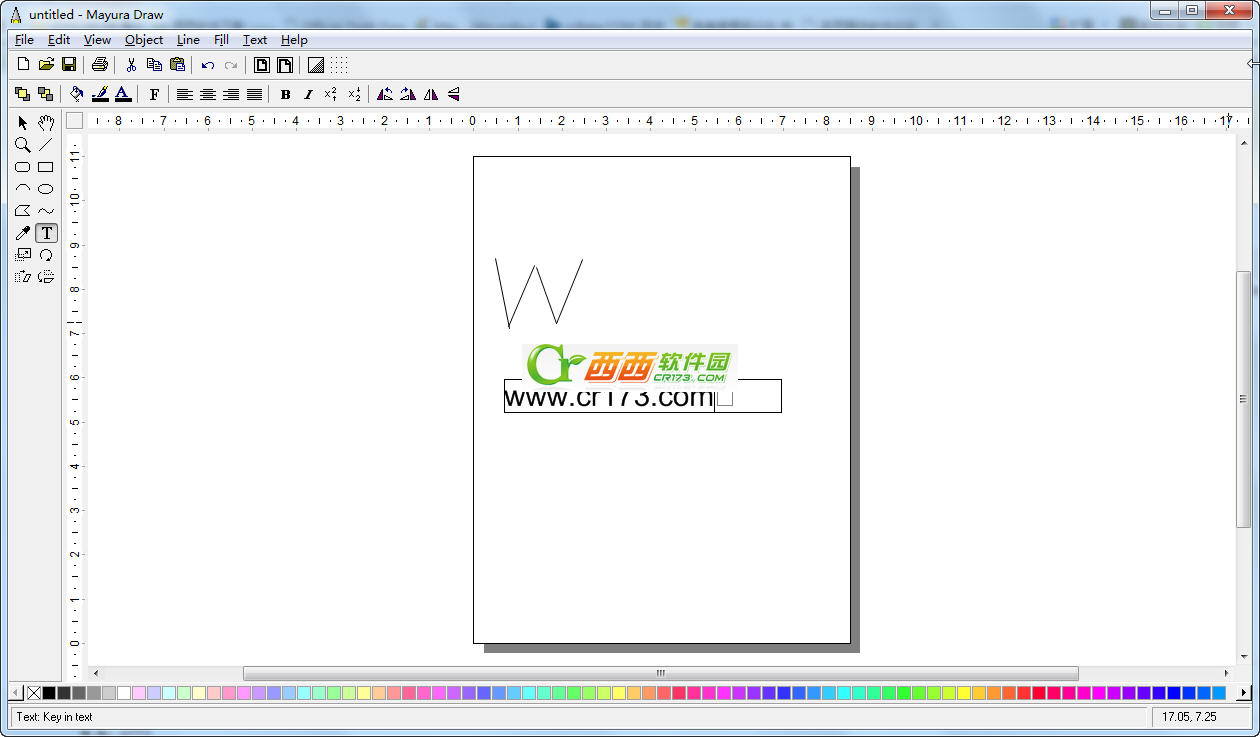The height and width of the screenshot is (737, 1260).
Task: Copy selection using the Copy icon
Action: tap(154, 65)
